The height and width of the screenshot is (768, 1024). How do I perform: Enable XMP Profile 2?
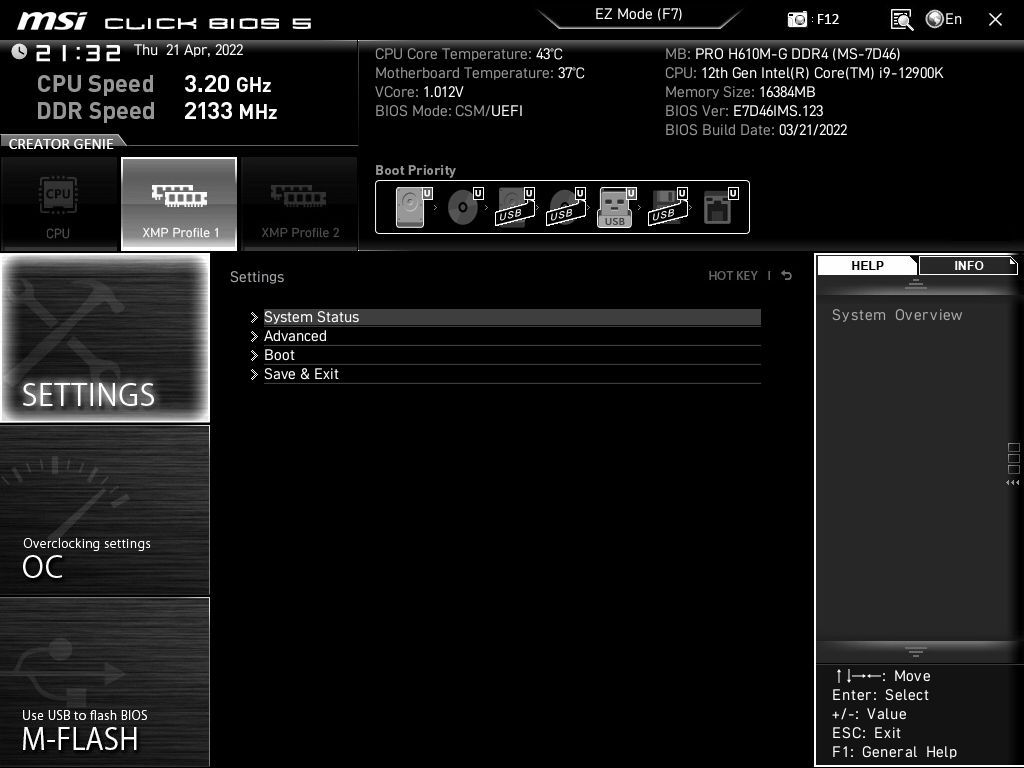[x=299, y=204]
